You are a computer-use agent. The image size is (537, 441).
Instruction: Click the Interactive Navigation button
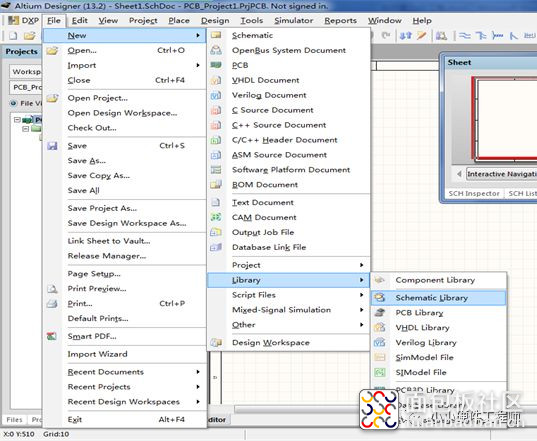click(501, 174)
